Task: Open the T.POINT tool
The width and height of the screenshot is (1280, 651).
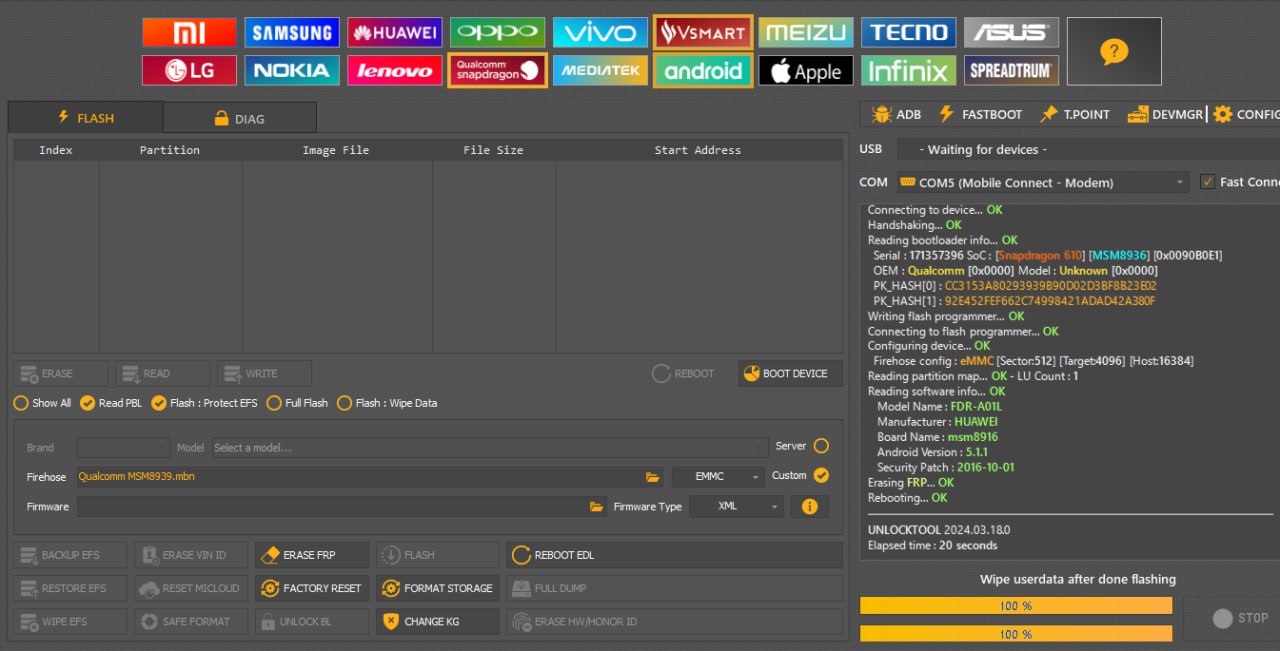Action: click(x=1075, y=114)
